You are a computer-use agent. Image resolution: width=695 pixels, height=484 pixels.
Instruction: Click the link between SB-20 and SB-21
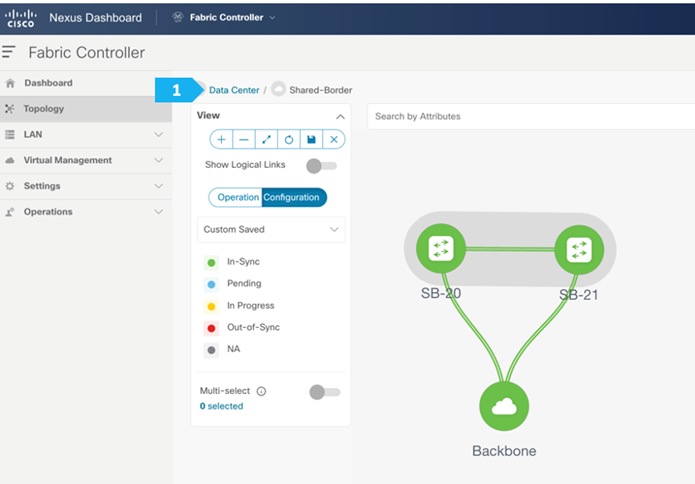coord(510,249)
